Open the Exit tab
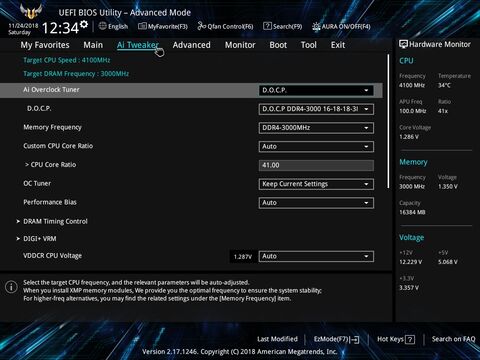Image resolution: width=480 pixels, height=360 pixels. [338, 45]
